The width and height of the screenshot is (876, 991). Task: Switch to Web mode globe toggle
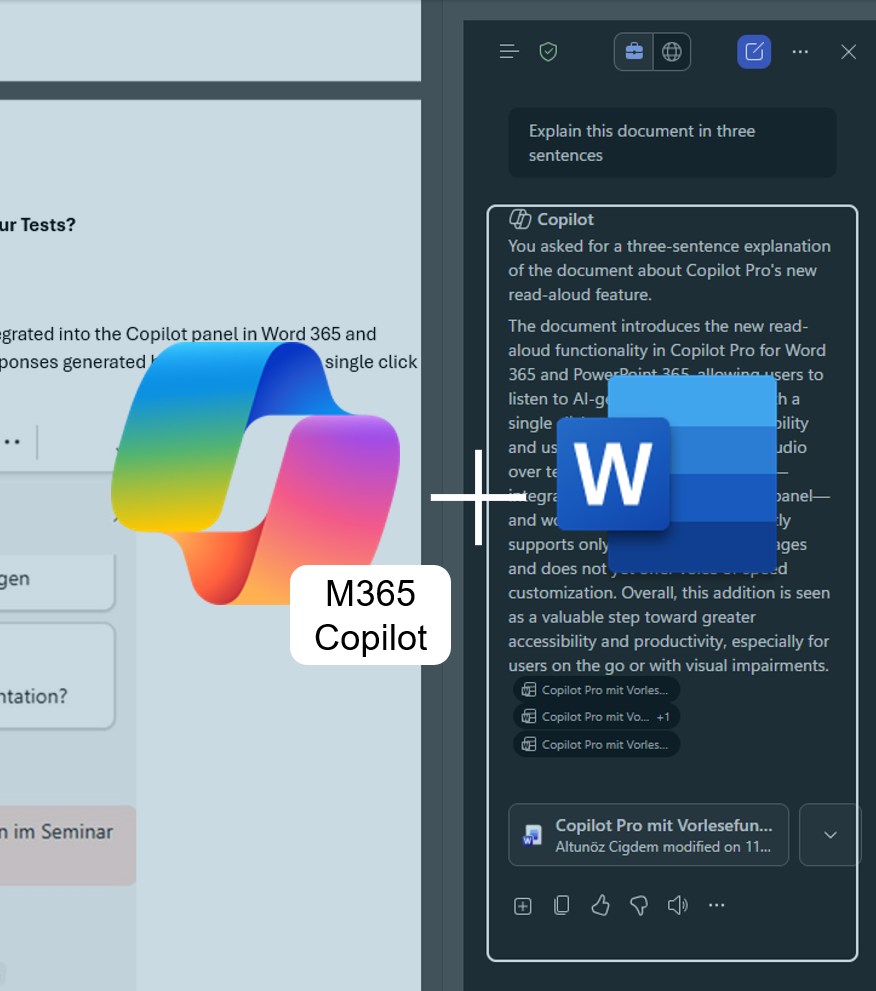pos(672,52)
